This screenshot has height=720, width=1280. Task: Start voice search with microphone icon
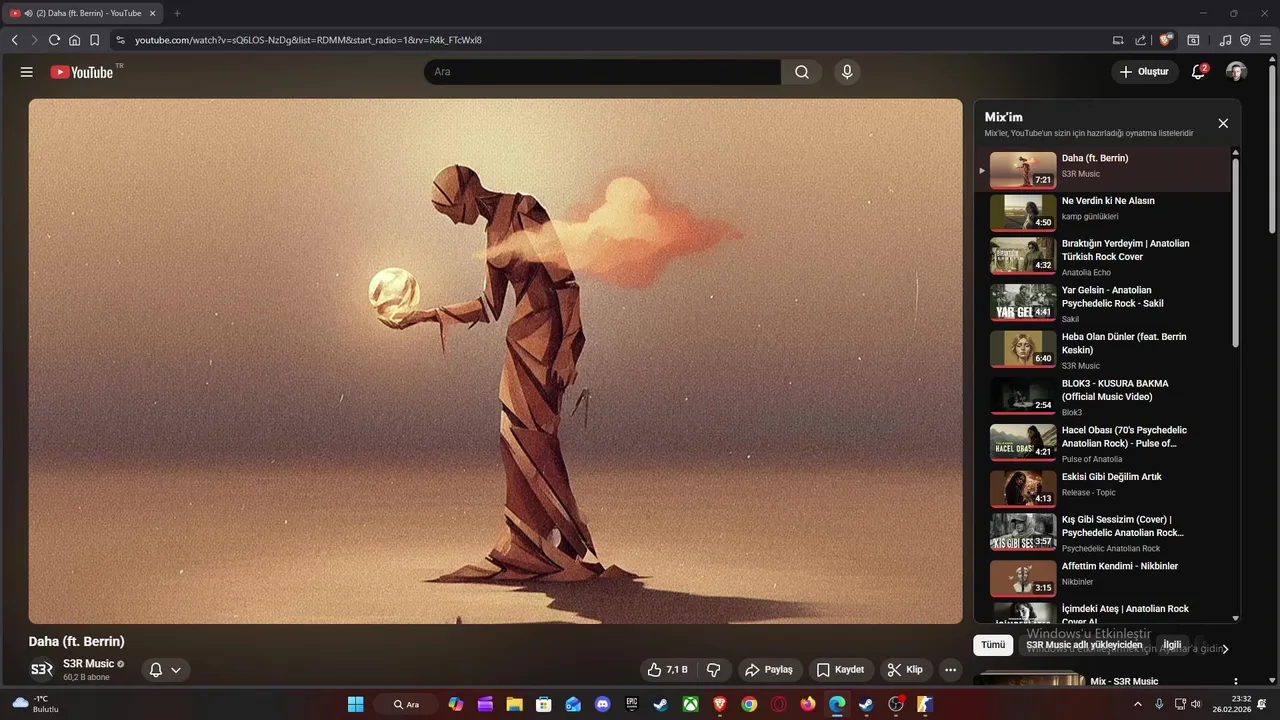[847, 72]
